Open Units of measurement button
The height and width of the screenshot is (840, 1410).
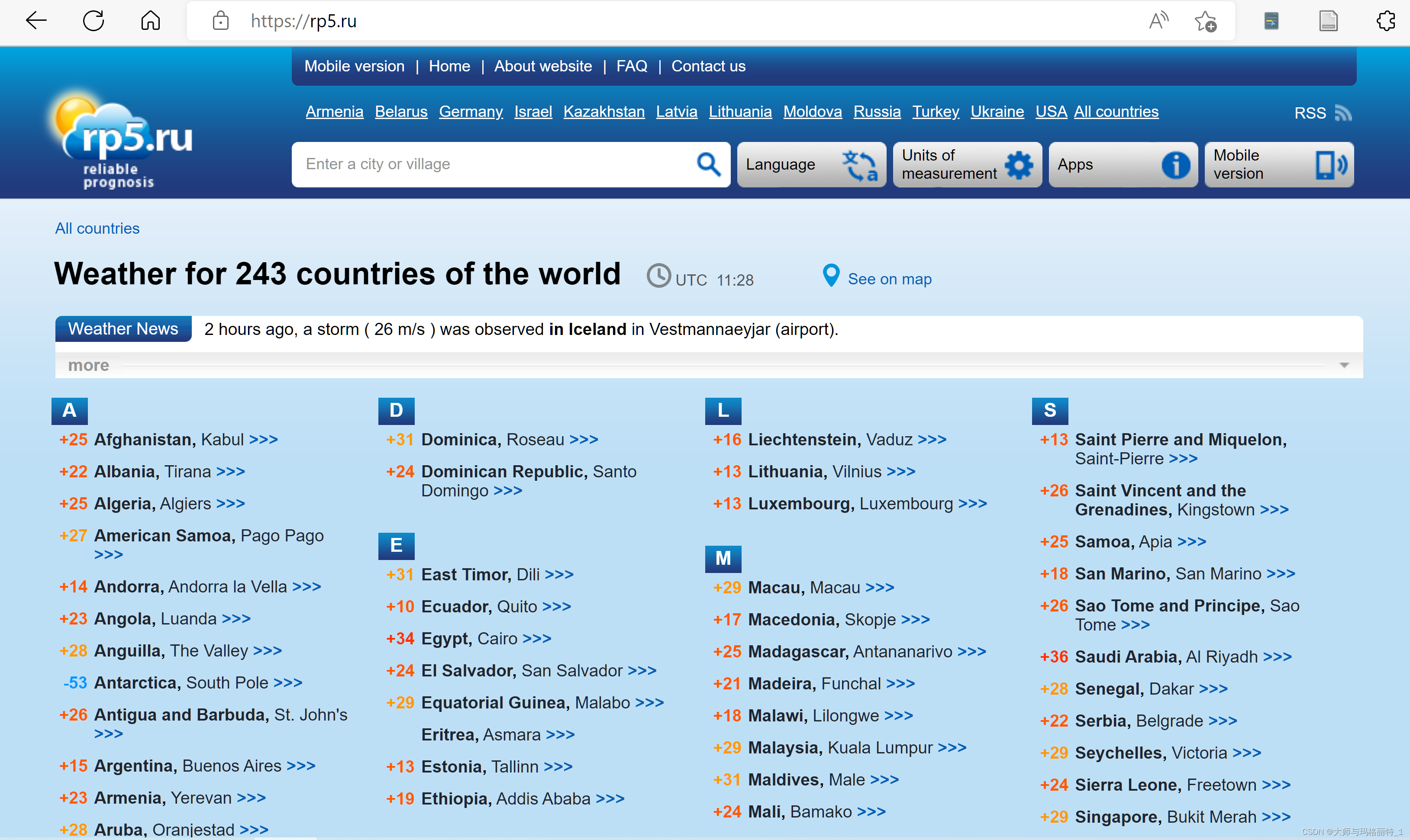[x=967, y=165]
